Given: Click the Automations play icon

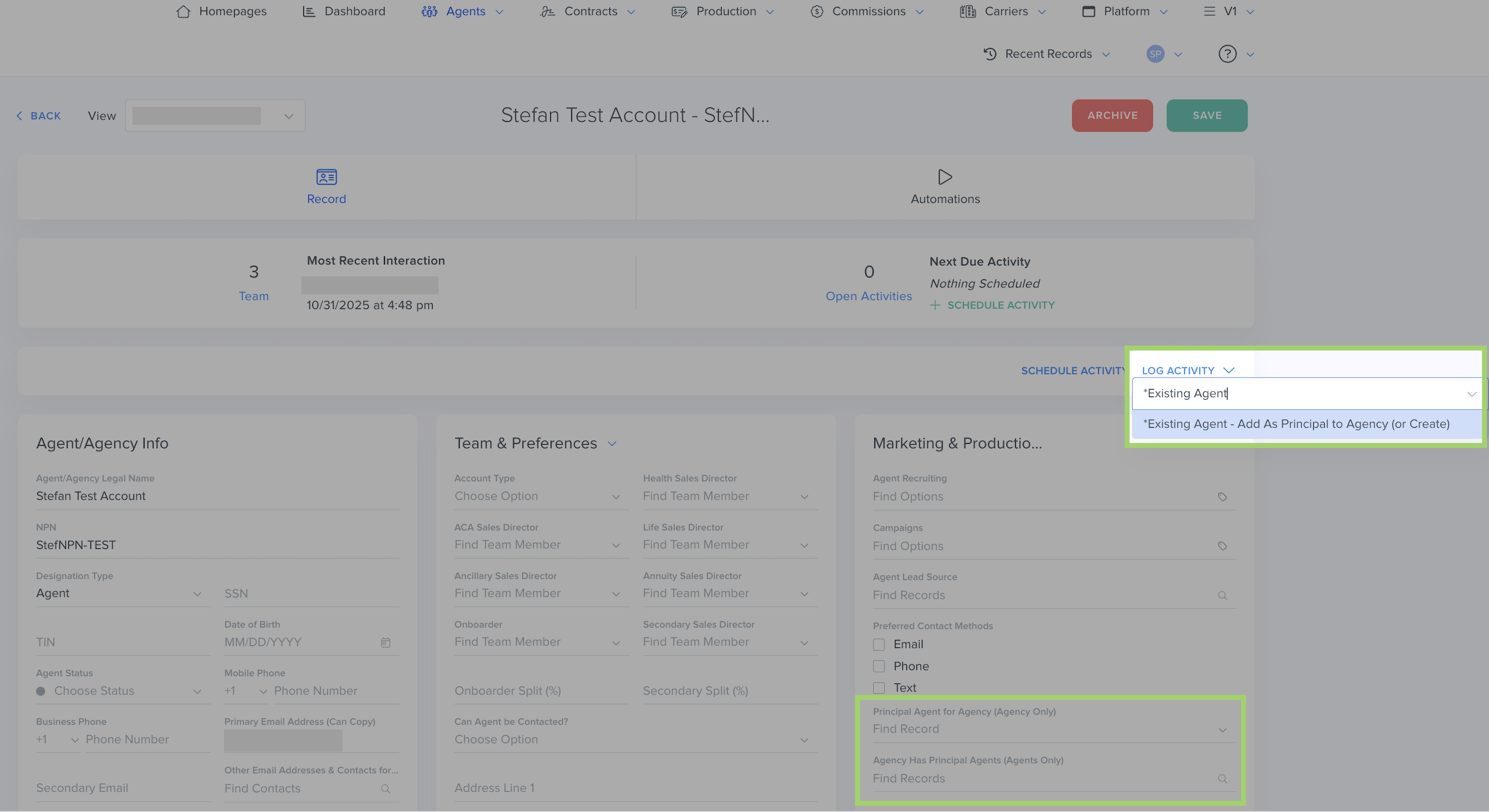Looking at the screenshot, I should click(945, 177).
